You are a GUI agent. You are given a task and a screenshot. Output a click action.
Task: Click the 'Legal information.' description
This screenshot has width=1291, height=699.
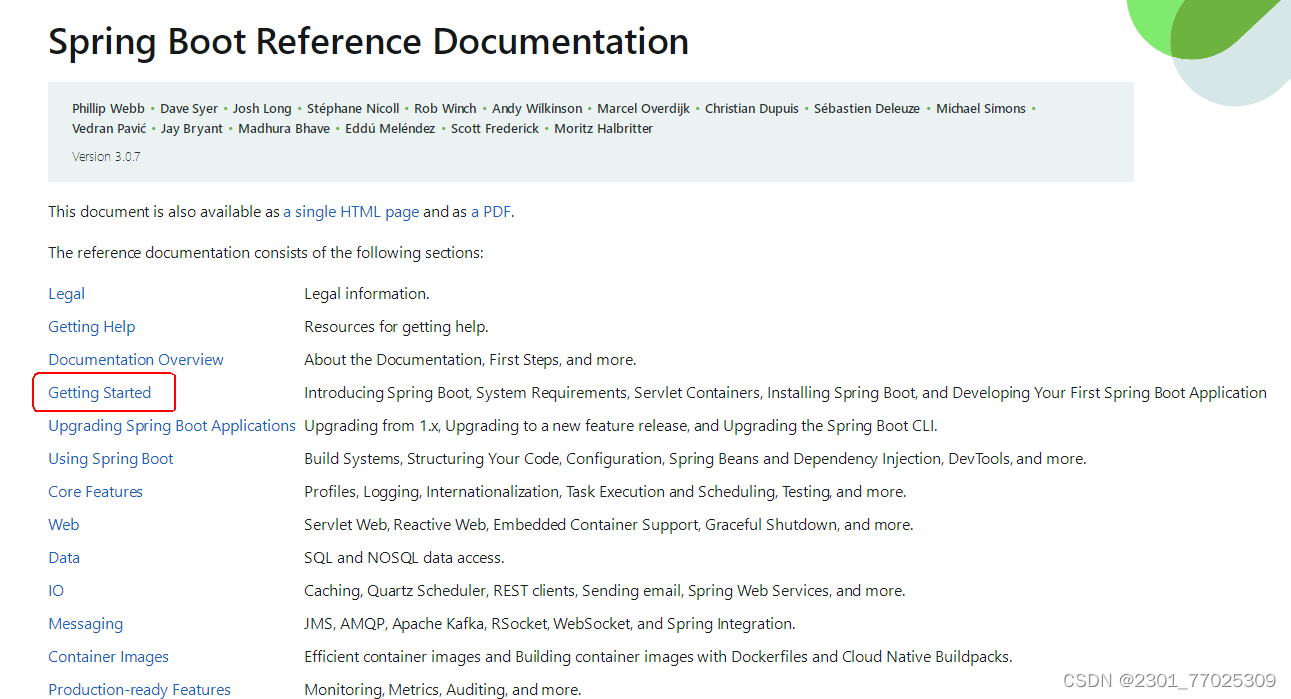point(366,294)
